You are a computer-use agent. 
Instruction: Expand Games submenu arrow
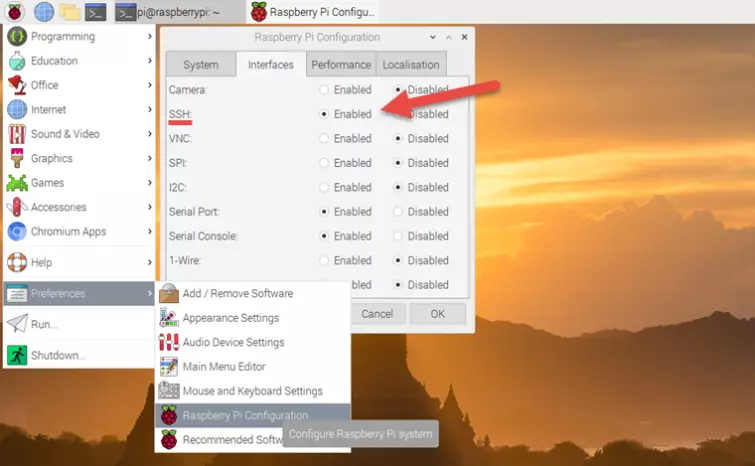(x=150, y=182)
